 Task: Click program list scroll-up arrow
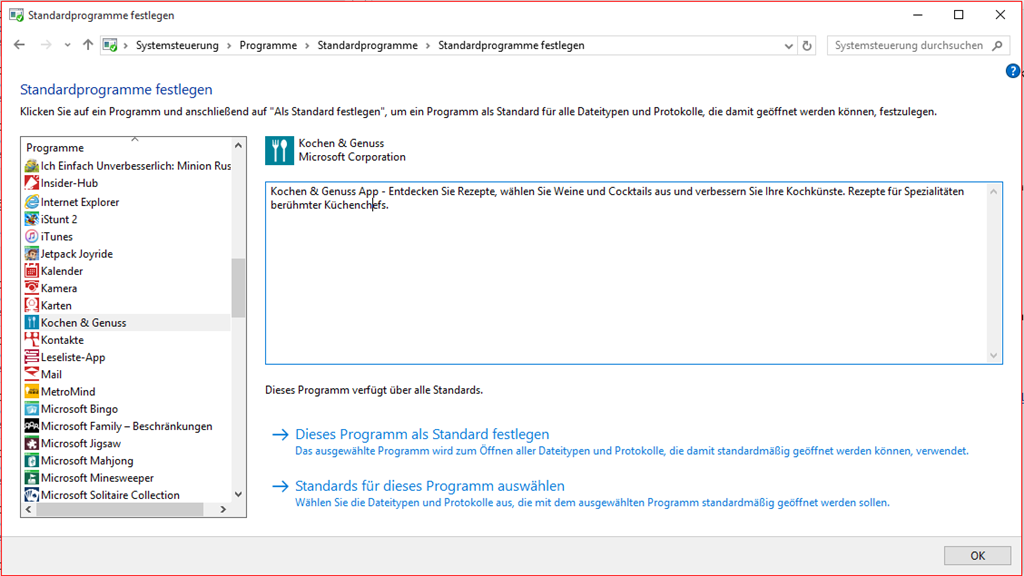pos(238,146)
